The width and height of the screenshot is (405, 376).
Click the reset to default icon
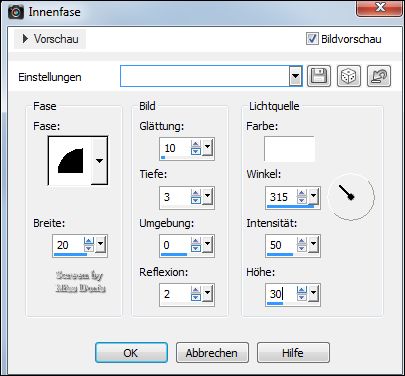379,76
